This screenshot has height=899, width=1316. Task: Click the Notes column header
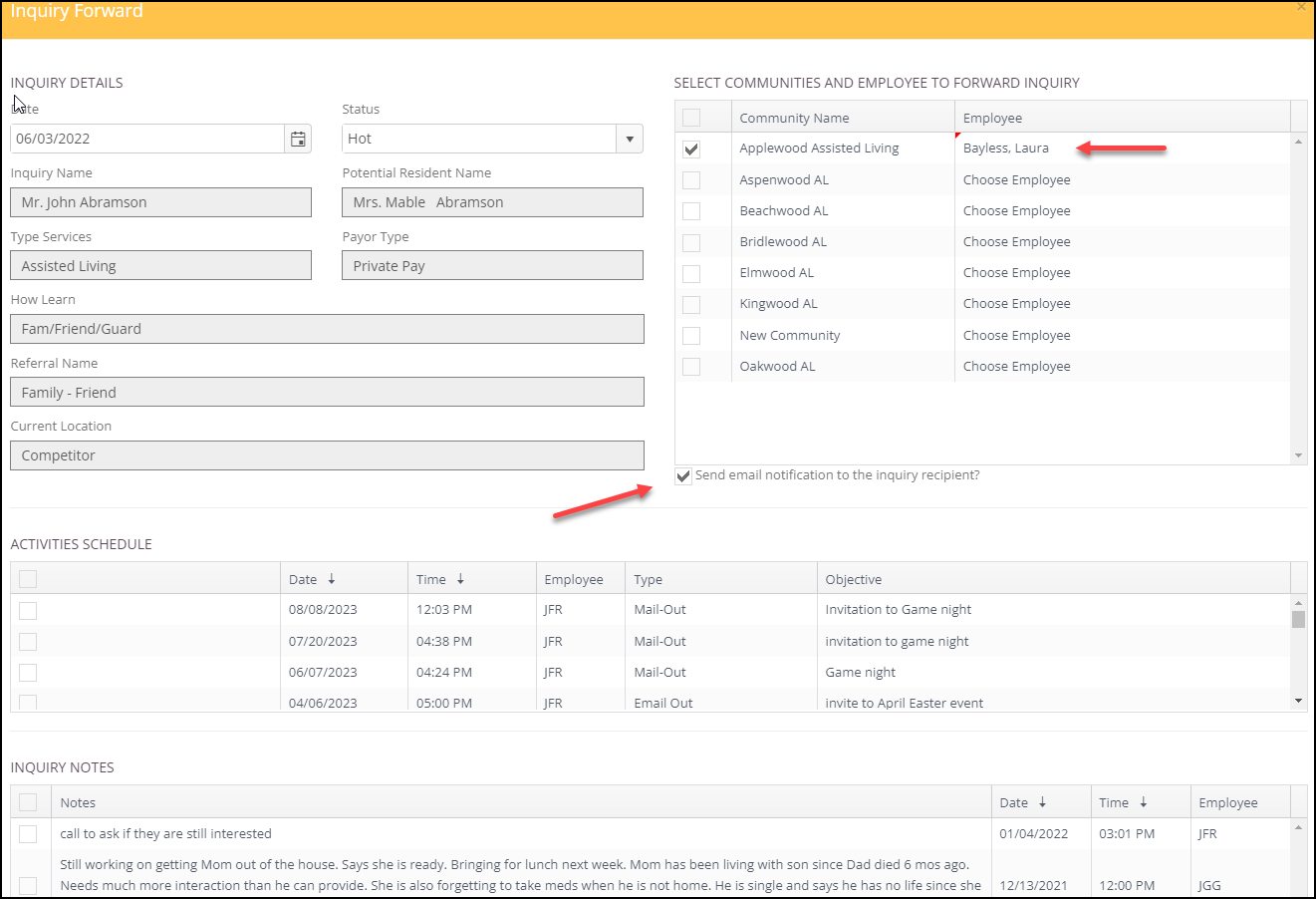[x=522, y=802]
